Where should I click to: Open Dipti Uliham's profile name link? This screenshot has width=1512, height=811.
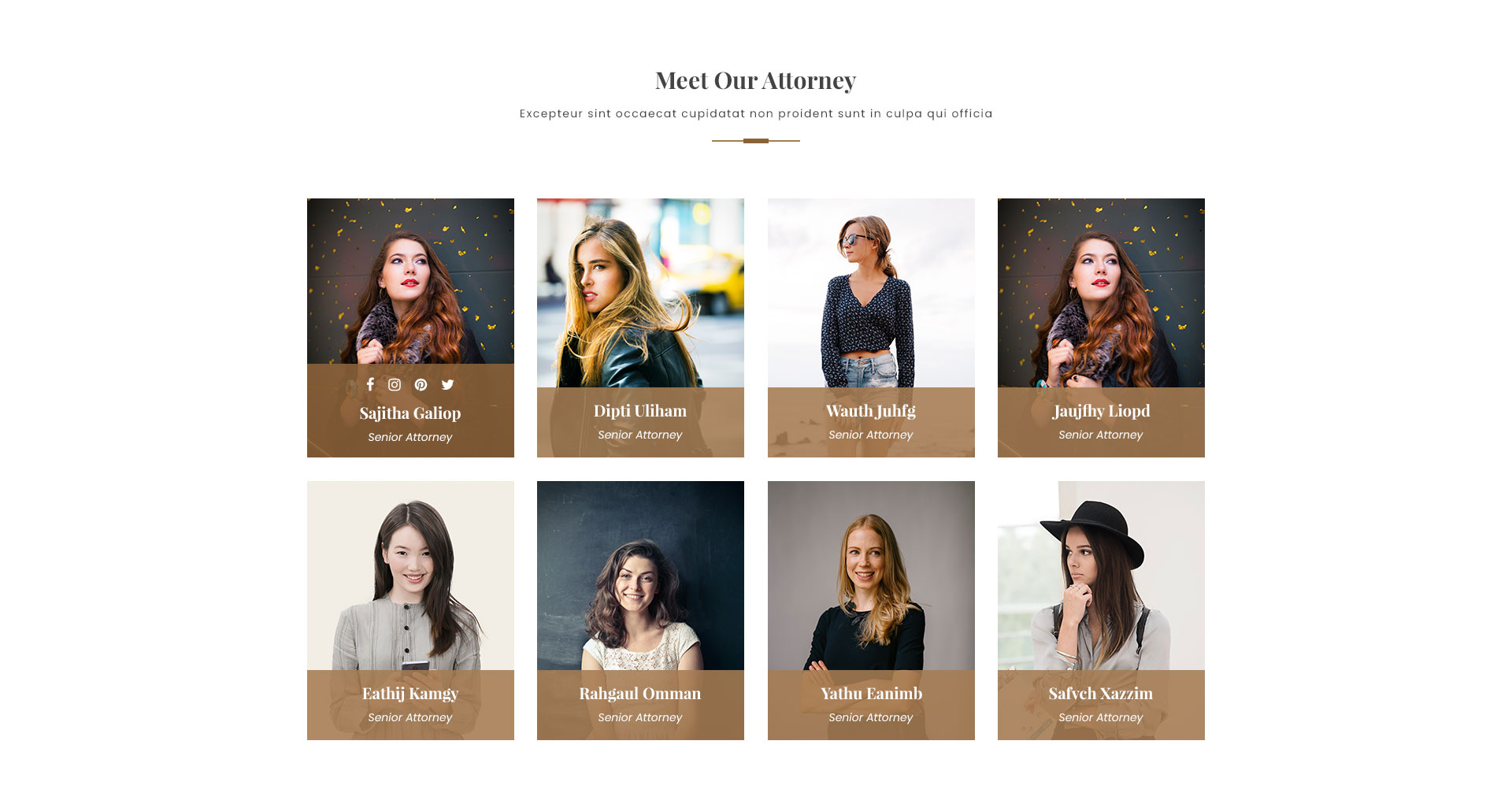pos(640,411)
